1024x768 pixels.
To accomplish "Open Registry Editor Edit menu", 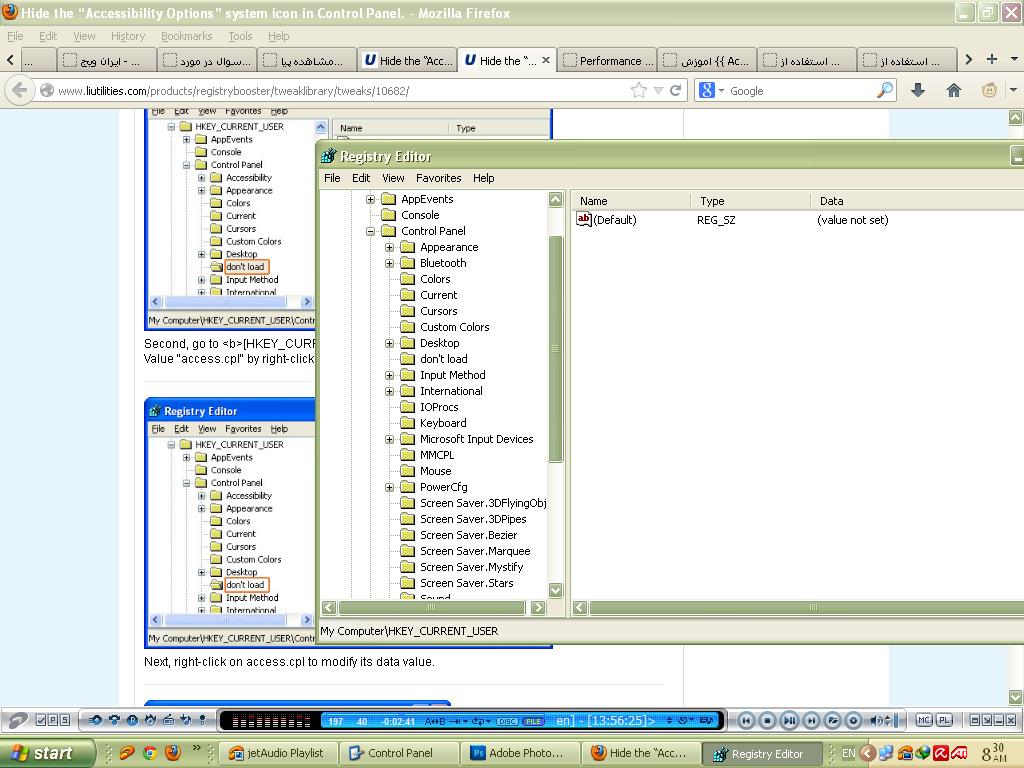I will click(x=361, y=178).
